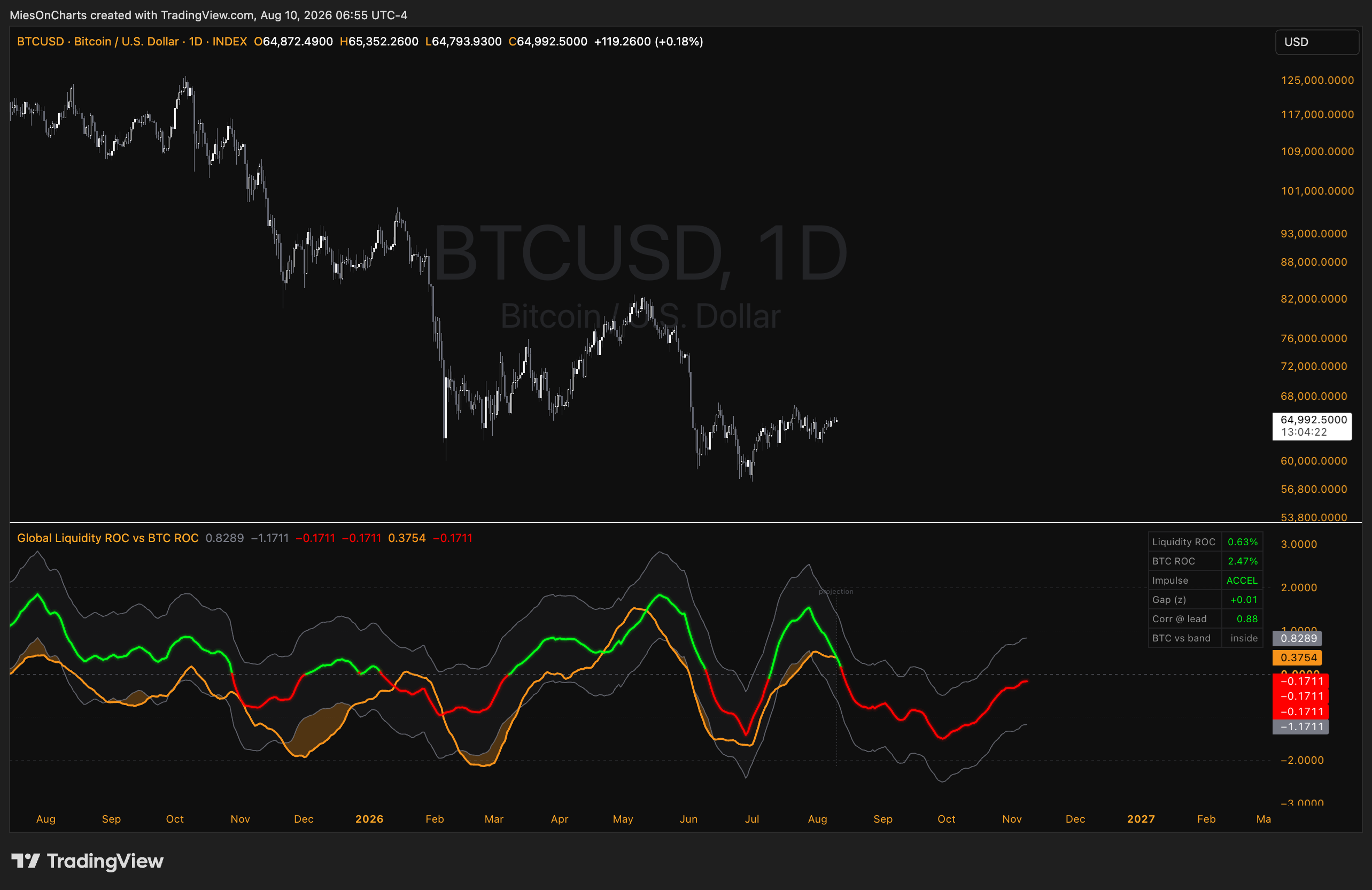Screen dimensions: 1372x890
Task: Click the gray 0.8289 scale label
Action: point(1297,639)
